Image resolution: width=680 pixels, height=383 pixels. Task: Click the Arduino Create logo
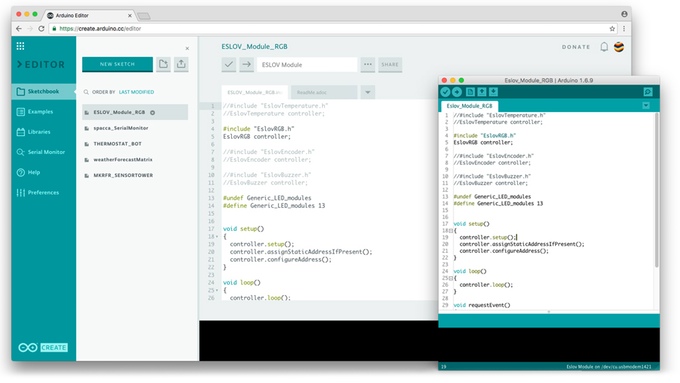[x=42, y=347]
